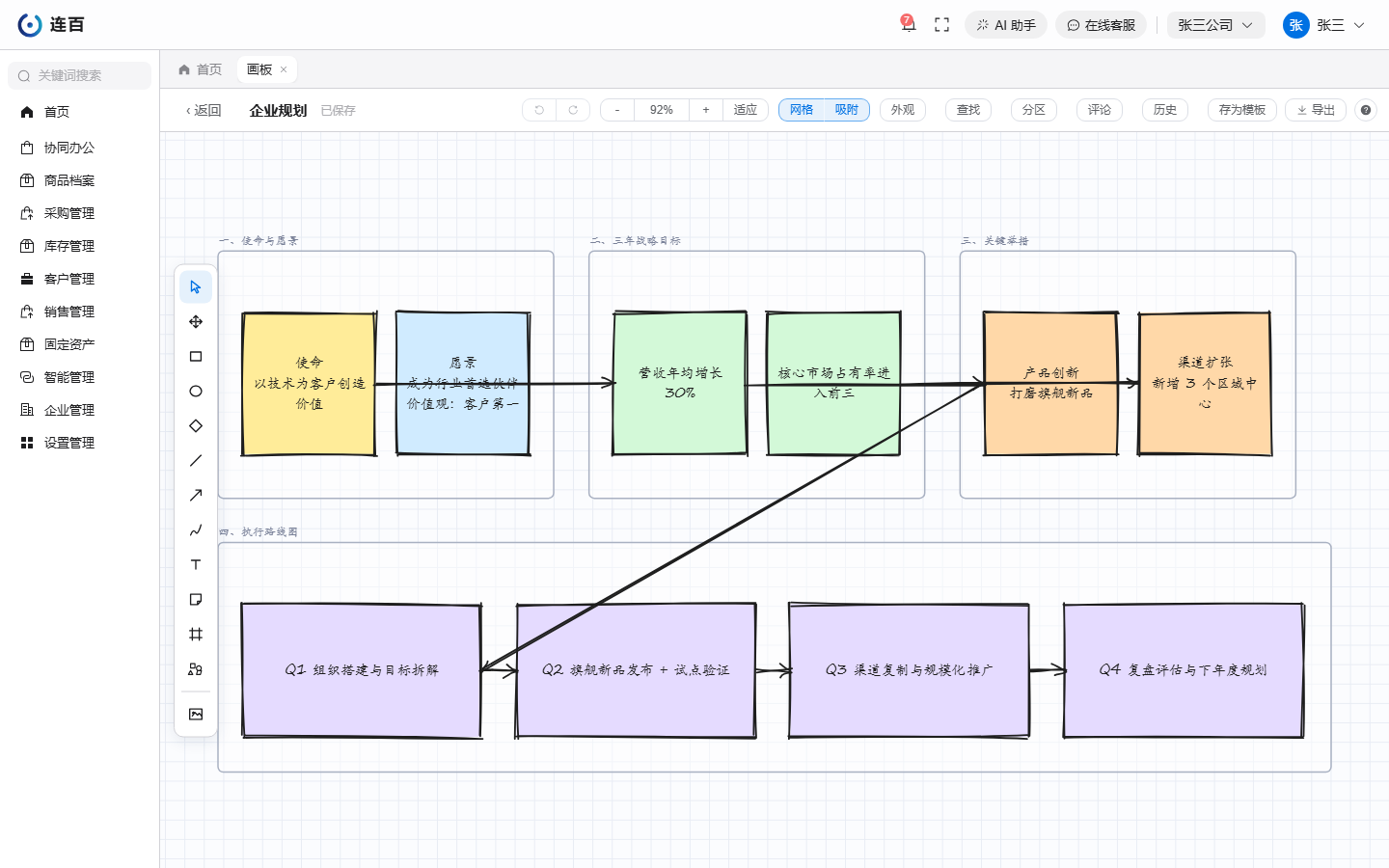
Task: Open 客户管理 in sidebar
Action: [x=69, y=279]
